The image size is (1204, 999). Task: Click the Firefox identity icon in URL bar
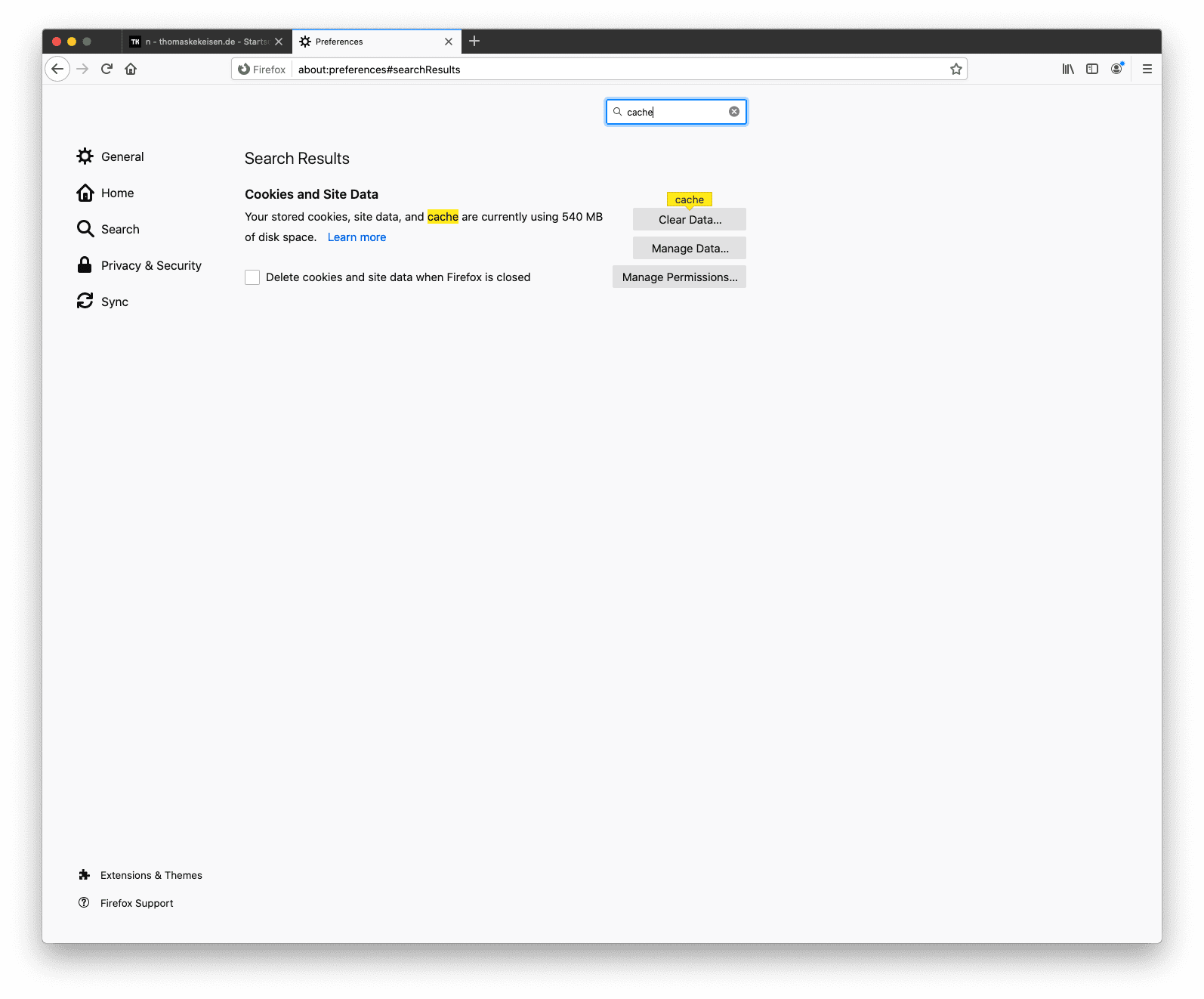pos(261,70)
